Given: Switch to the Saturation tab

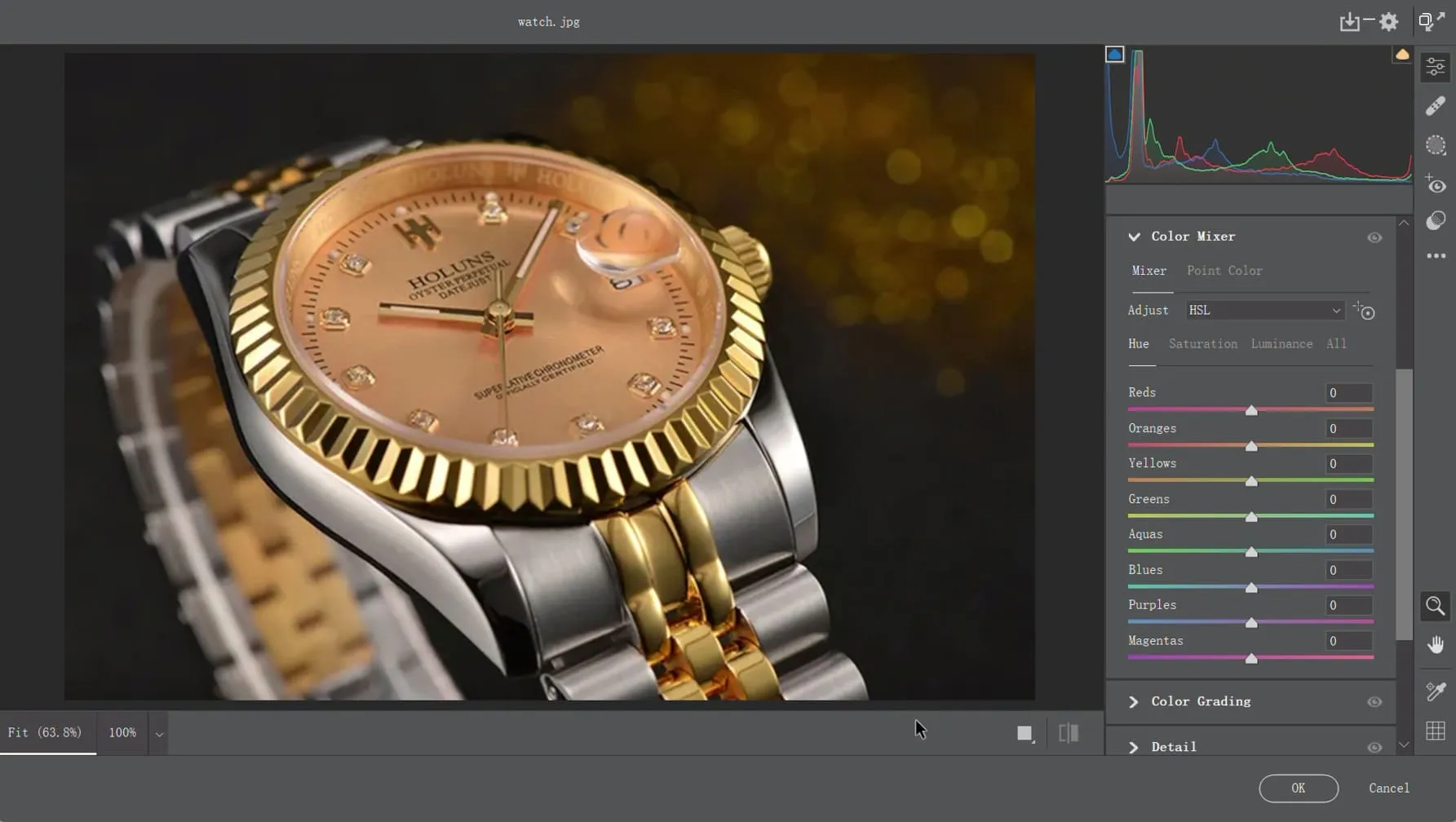Looking at the screenshot, I should click(x=1202, y=343).
